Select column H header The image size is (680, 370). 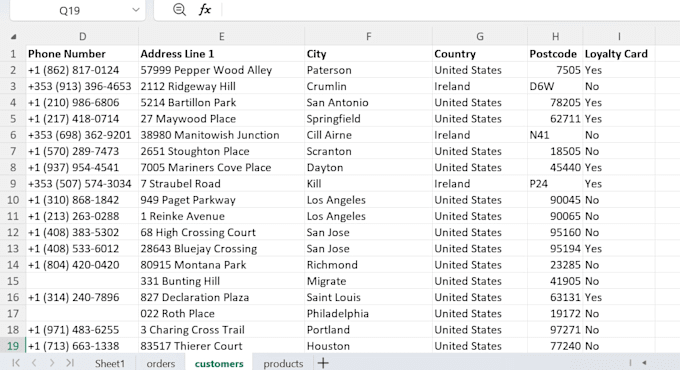pos(556,37)
